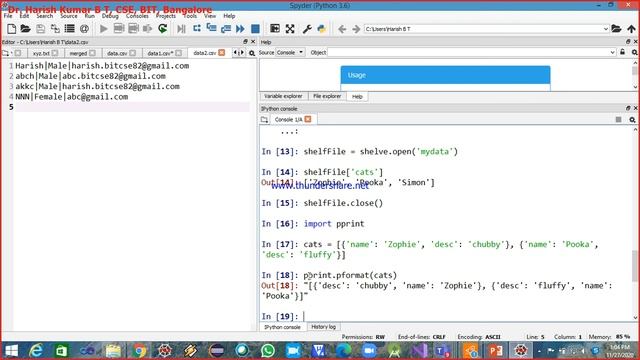Change to parent directory up arrow
The image size is (640, 360).
click(631, 29)
